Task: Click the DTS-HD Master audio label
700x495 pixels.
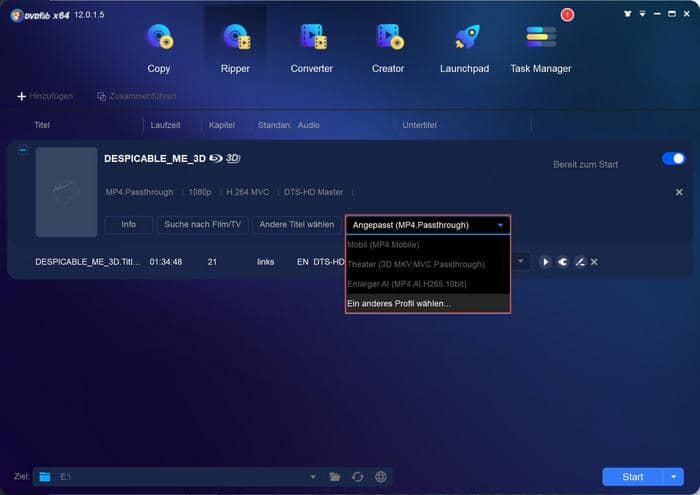Action: click(313, 192)
